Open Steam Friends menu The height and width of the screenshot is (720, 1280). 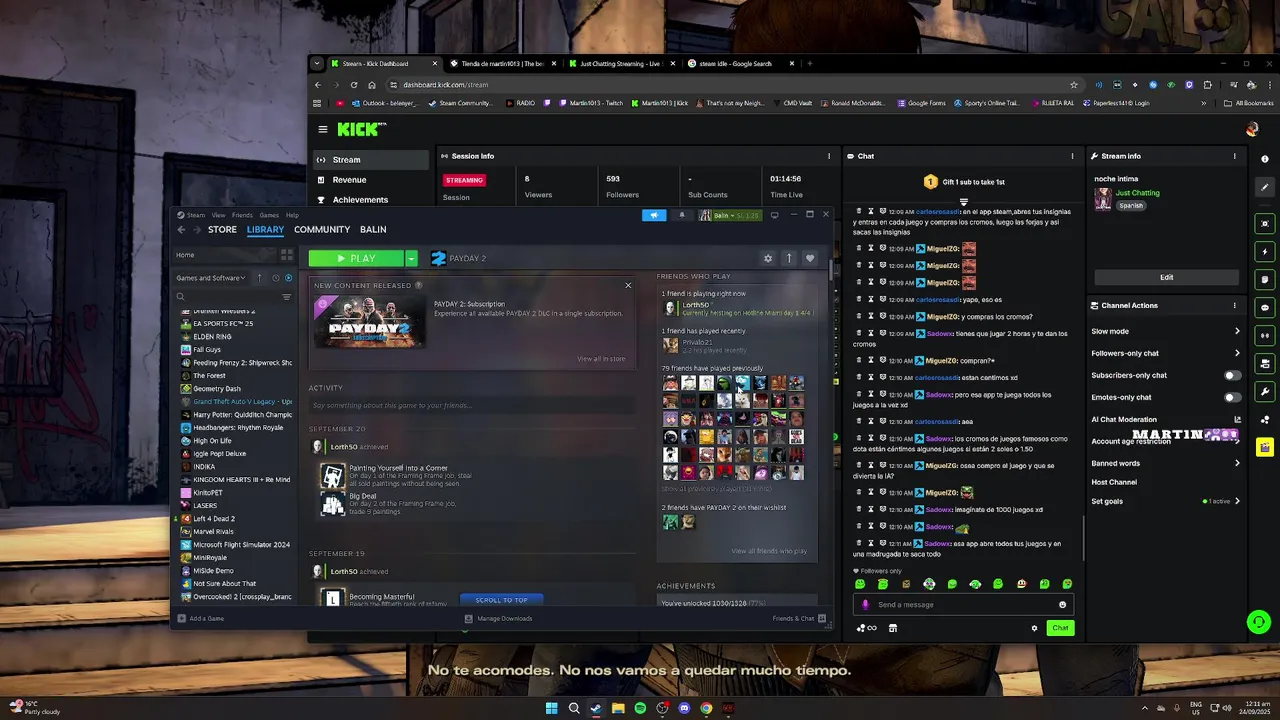(242, 215)
